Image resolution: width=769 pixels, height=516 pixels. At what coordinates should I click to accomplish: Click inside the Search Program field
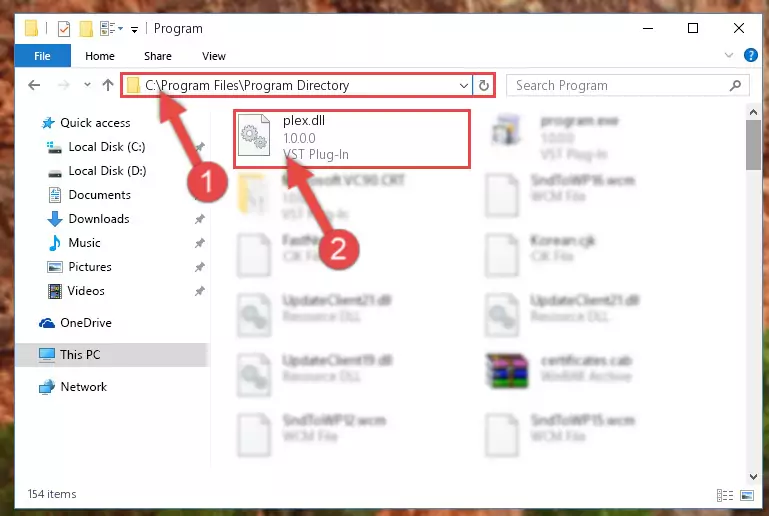coord(618,86)
